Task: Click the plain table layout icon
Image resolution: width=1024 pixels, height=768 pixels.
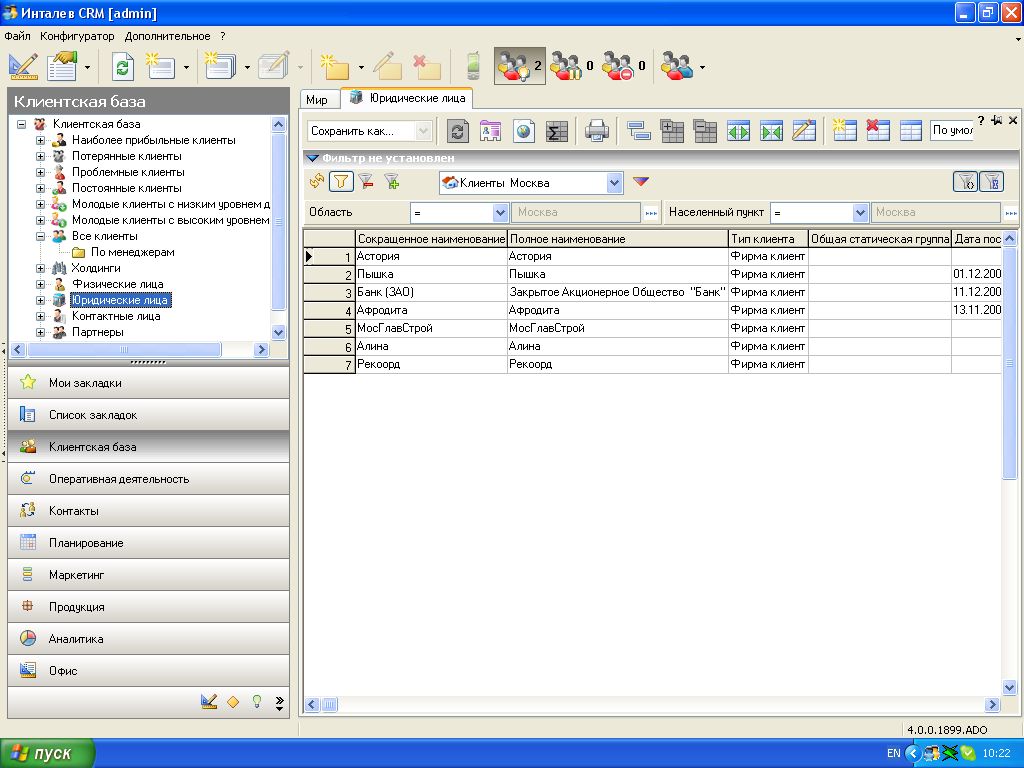Action: pos(910,131)
